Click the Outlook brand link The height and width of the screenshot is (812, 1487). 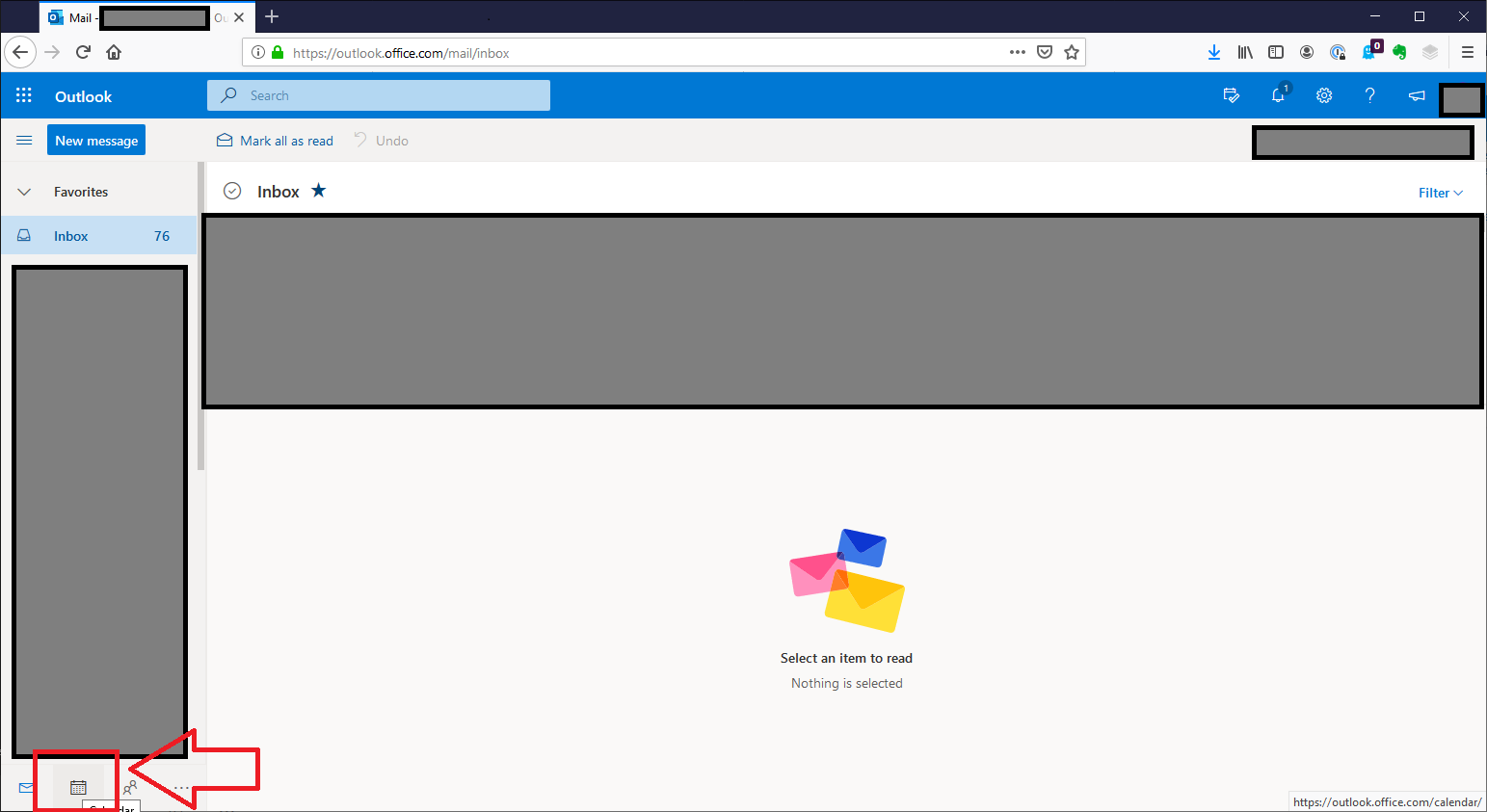83,96
